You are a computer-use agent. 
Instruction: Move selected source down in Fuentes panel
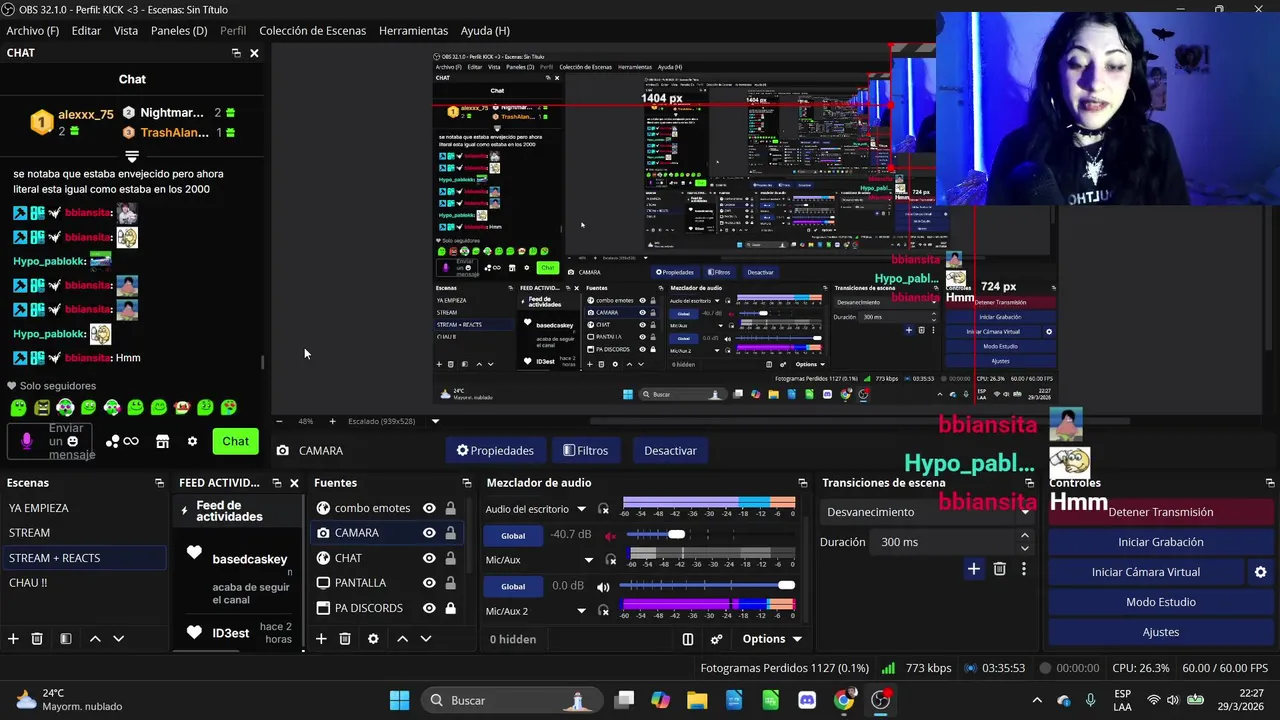(425, 639)
